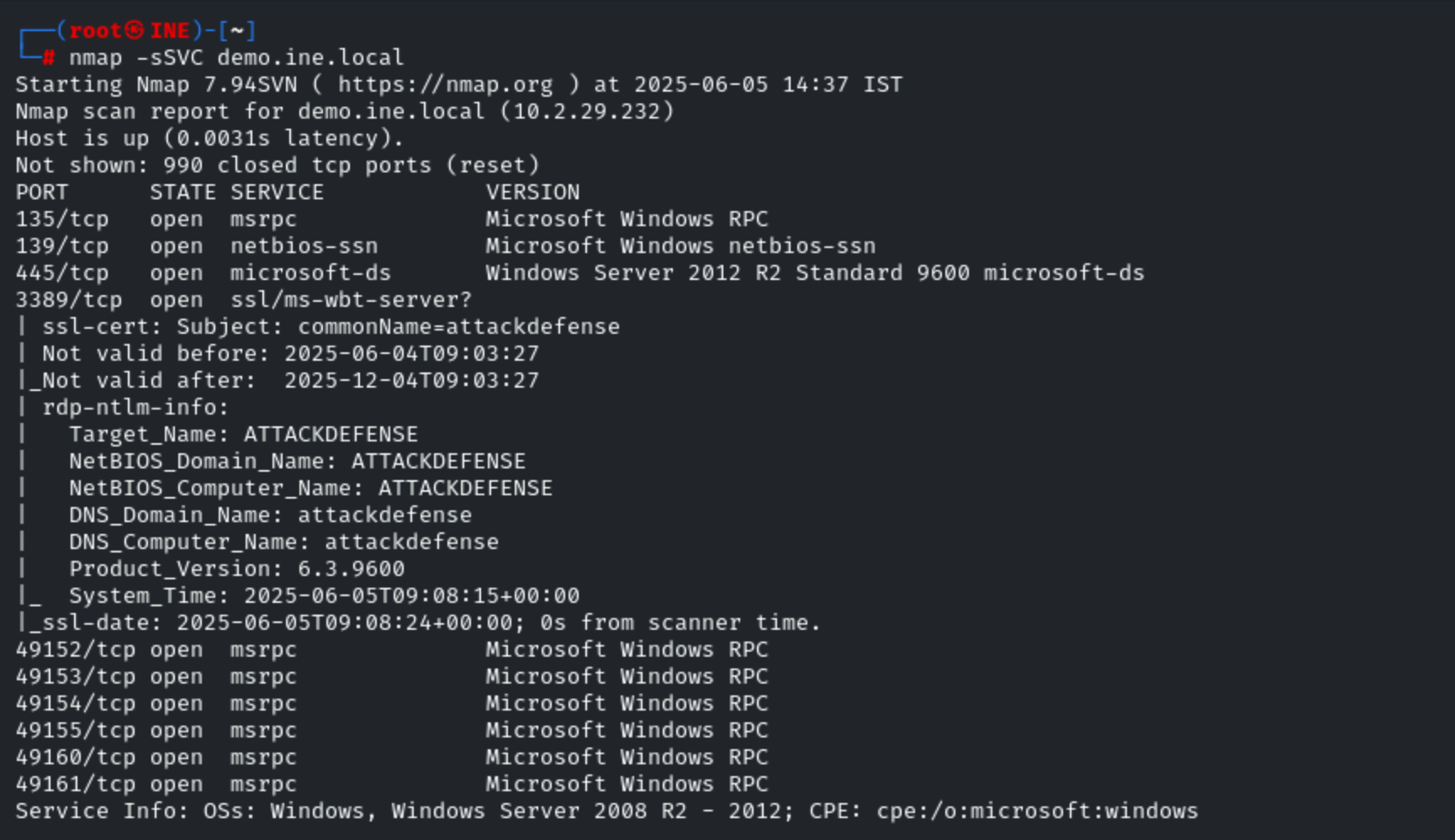Click the Windows Server 2012 R2 Standard version text

[694, 273]
